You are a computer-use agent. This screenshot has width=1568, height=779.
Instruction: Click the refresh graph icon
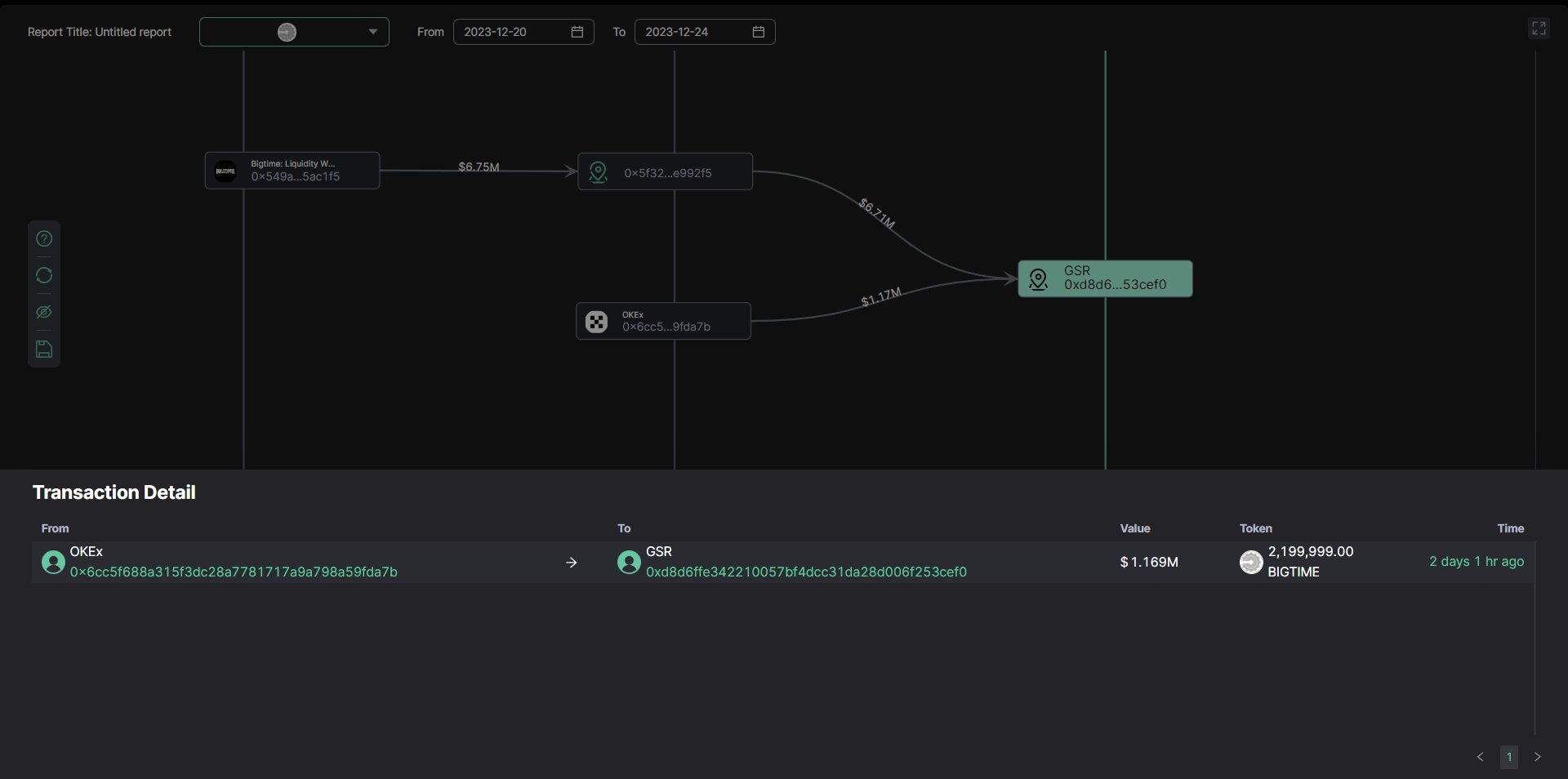pyautogui.click(x=44, y=275)
